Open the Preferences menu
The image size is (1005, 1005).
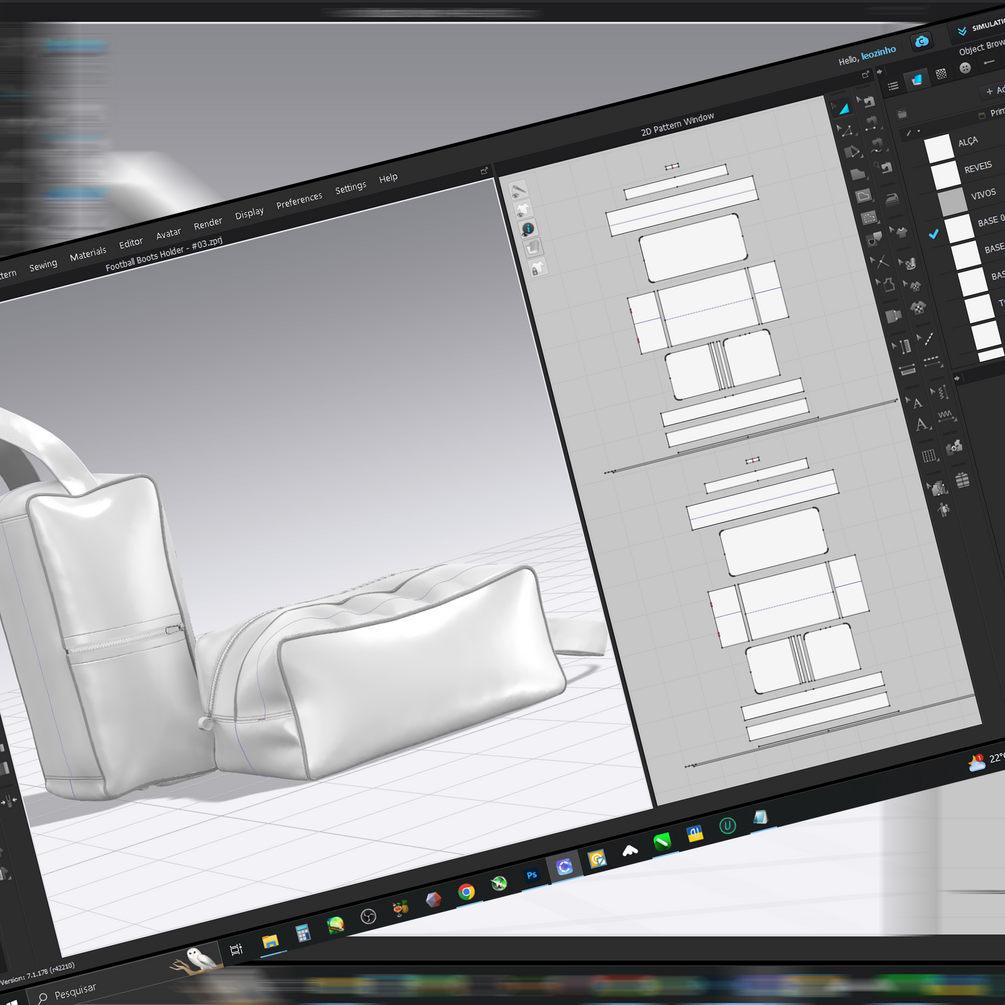point(299,200)
